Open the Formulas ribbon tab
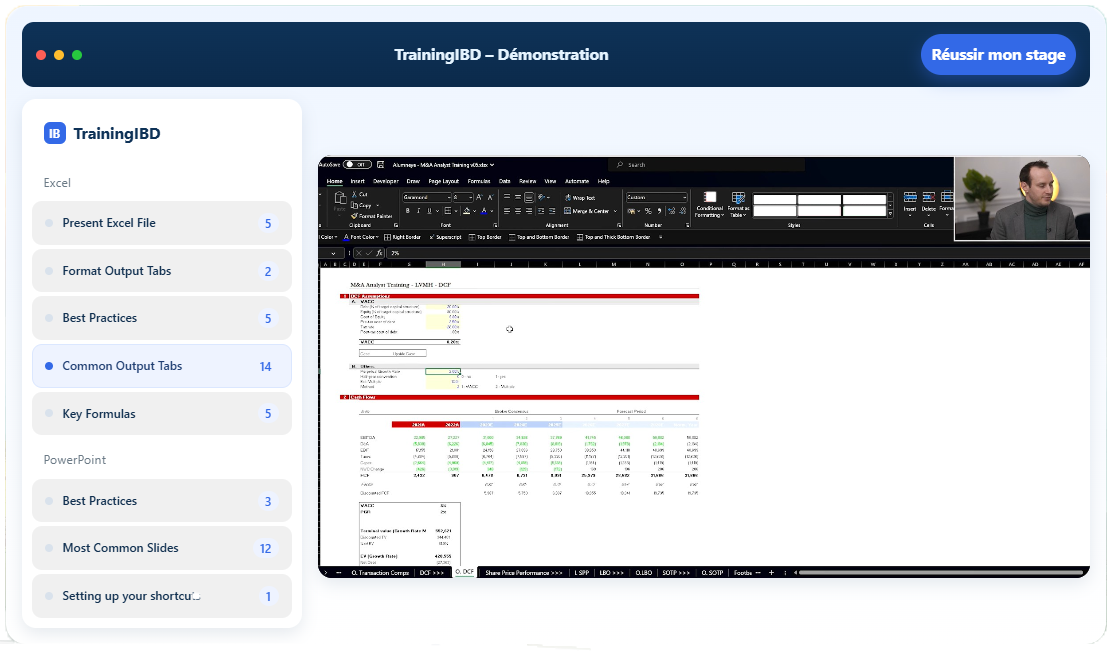 click(x=479, y=181)
